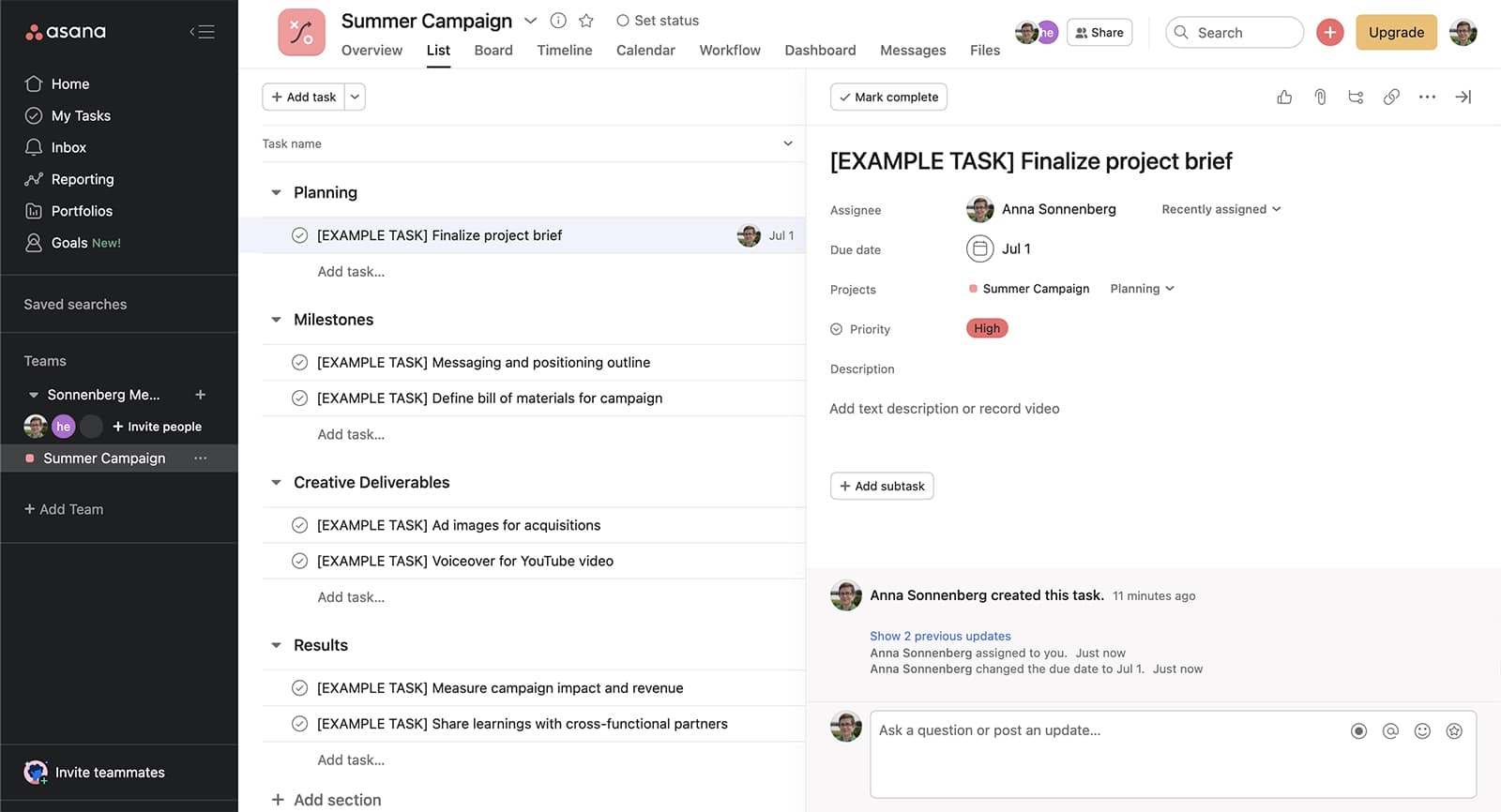
Task: Click the Share button
Action: (1099, 33)
